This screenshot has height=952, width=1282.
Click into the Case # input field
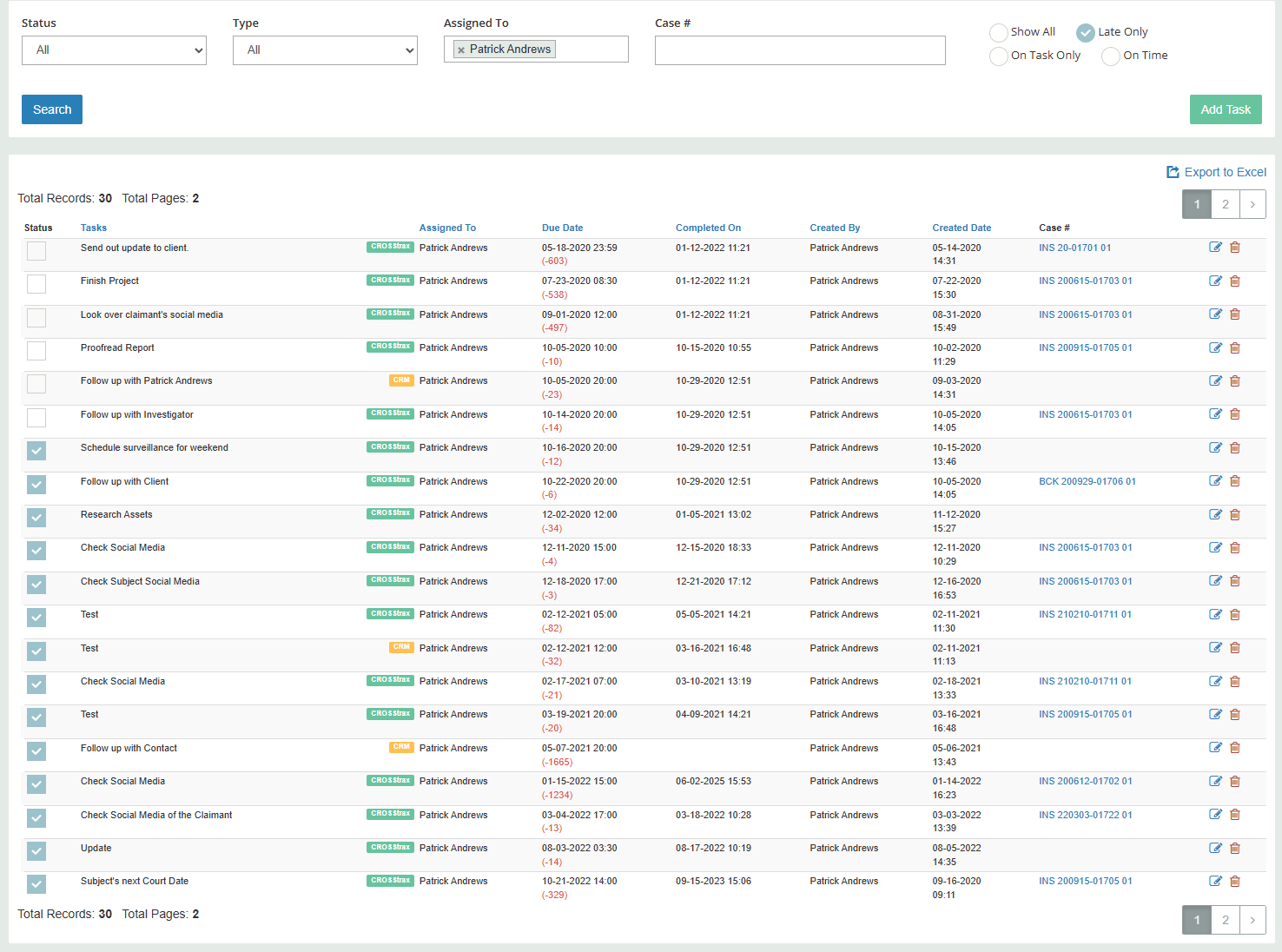pos(800,50)
